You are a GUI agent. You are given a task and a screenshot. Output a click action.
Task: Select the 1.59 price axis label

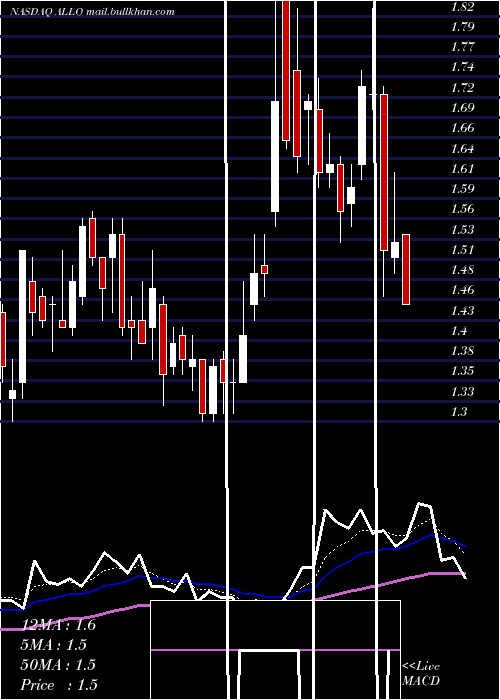pos(462,189)
